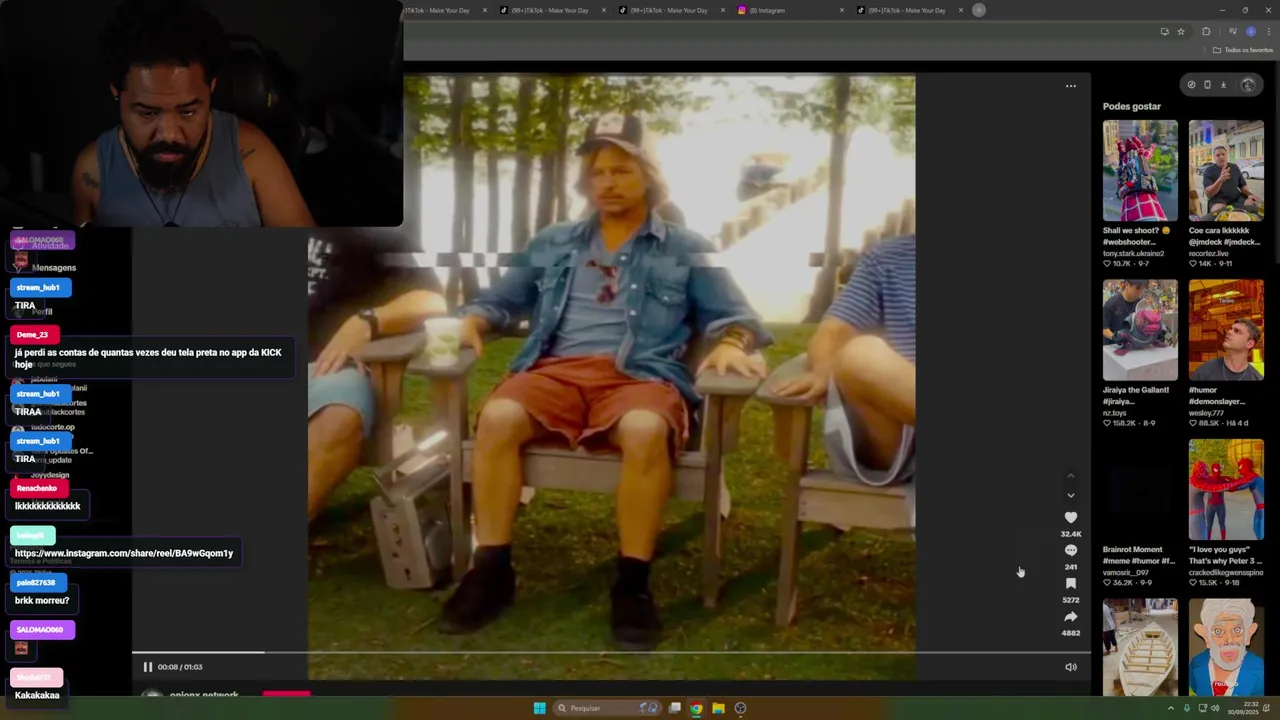The image size is (1280, 720).
Task: Open the Chrome profile avatar
Action: point(1250,31)
